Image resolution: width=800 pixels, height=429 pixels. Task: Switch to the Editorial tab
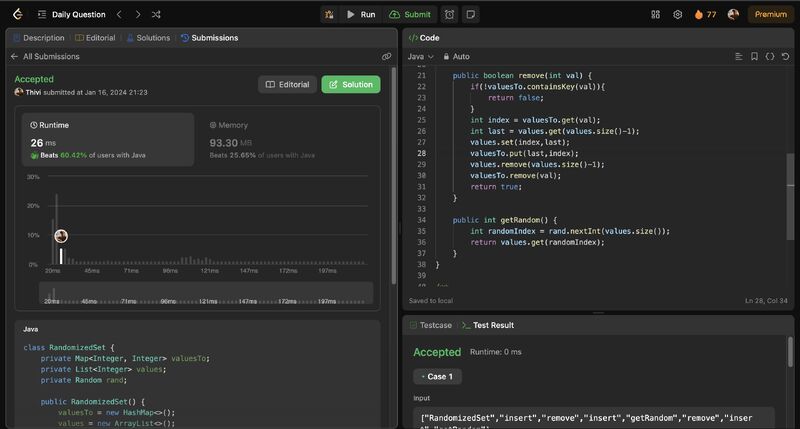point(95,38)
